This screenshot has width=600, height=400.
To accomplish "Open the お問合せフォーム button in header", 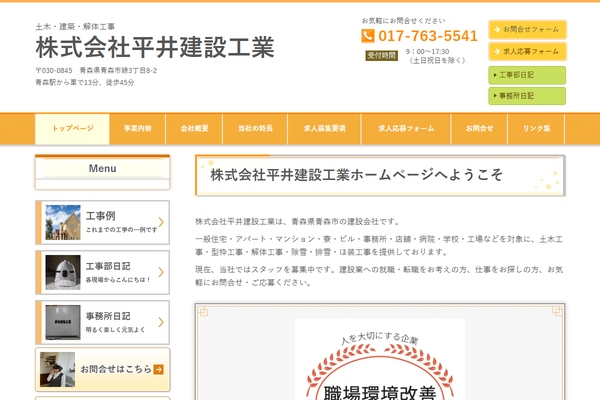I will [x=527, y=29].
